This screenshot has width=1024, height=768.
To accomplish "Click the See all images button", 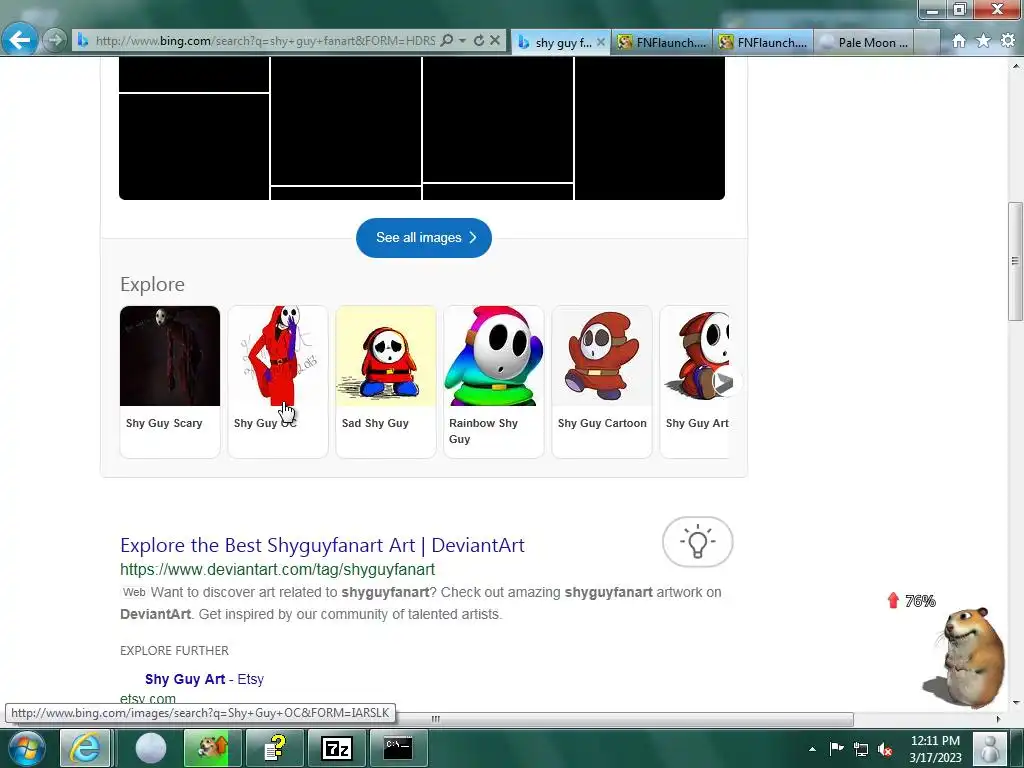I will pyautogui.click(x=424, y=238).
